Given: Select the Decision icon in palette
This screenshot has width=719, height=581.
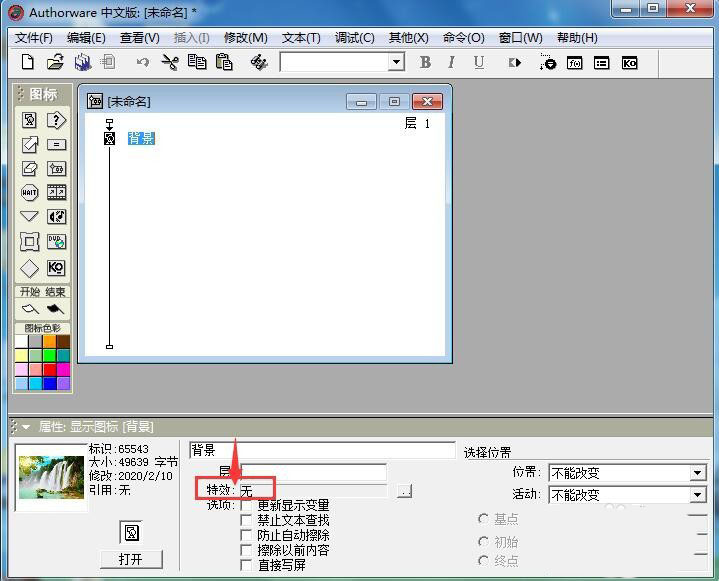Looking at the screenshot, I should (56, 121).
